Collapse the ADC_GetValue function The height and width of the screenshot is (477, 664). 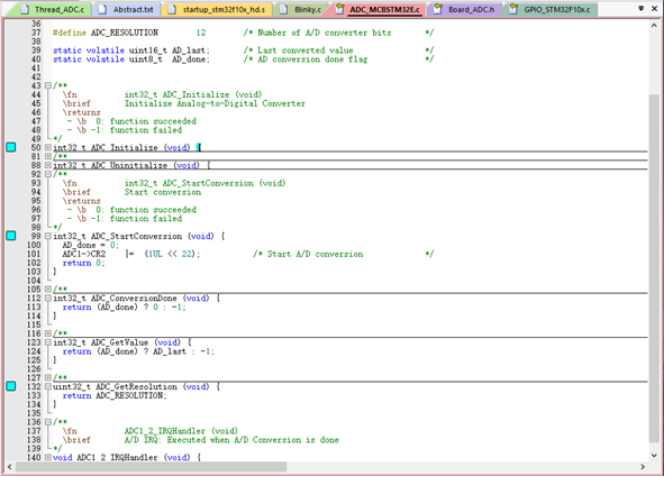(48, 342)
